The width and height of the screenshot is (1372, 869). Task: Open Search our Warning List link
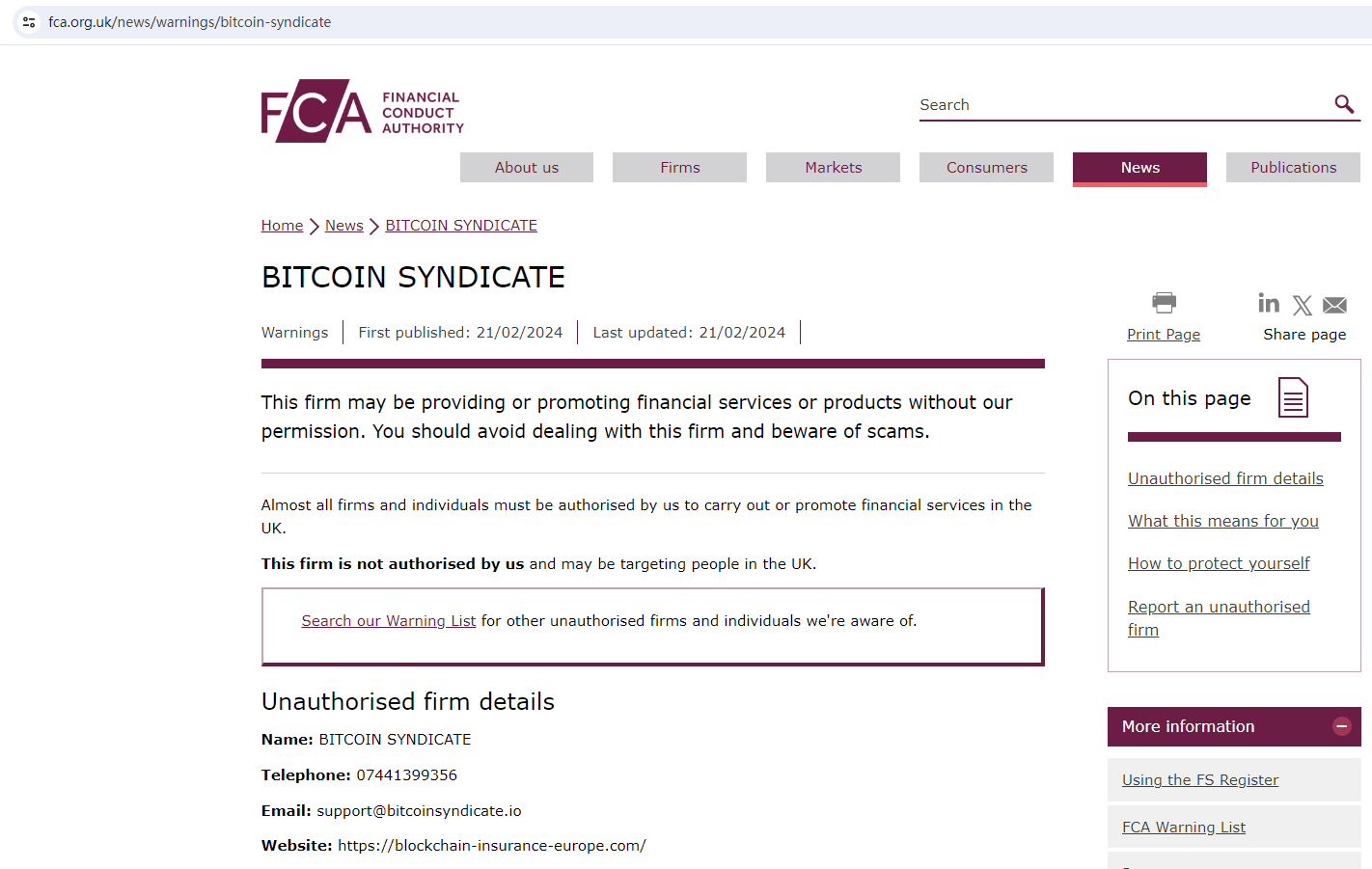389,620
